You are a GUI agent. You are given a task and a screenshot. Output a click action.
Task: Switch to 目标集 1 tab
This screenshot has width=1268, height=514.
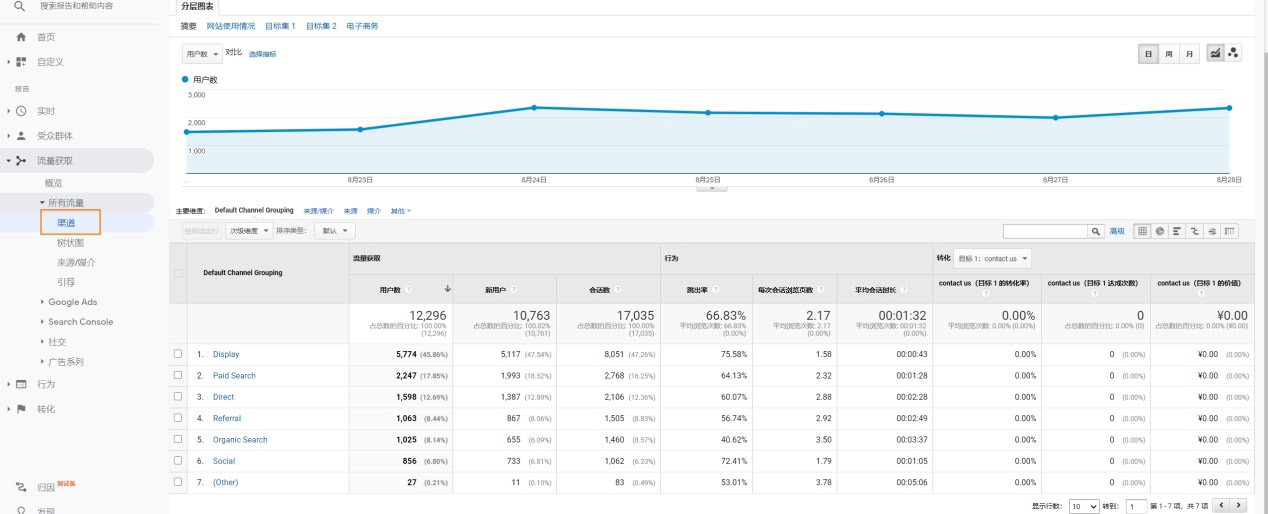pos(280,26)
